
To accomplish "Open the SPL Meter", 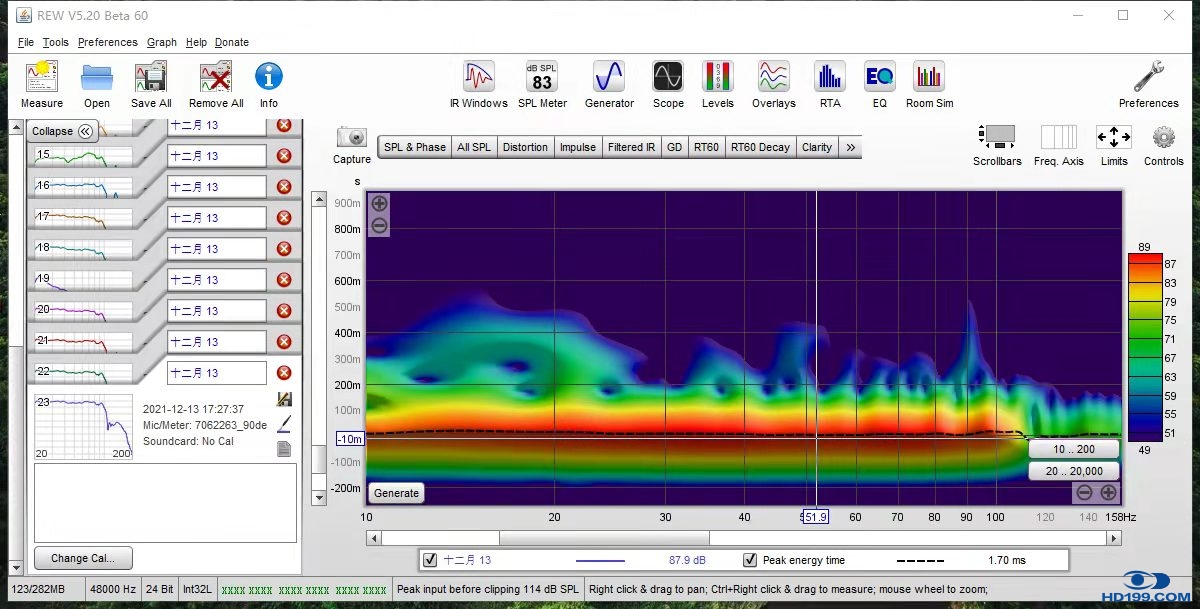I will (x=542, y=78).
